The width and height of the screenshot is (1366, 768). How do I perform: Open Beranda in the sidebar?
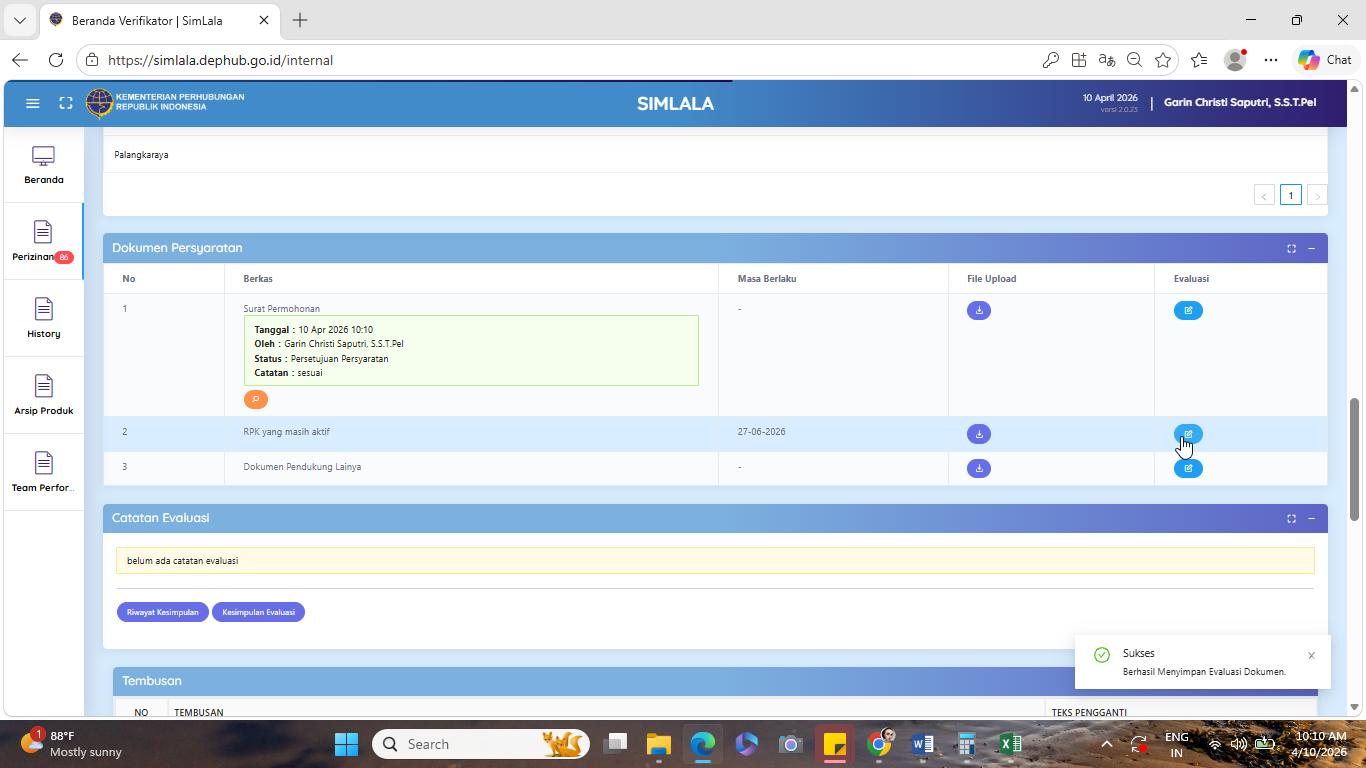point(43,165)
